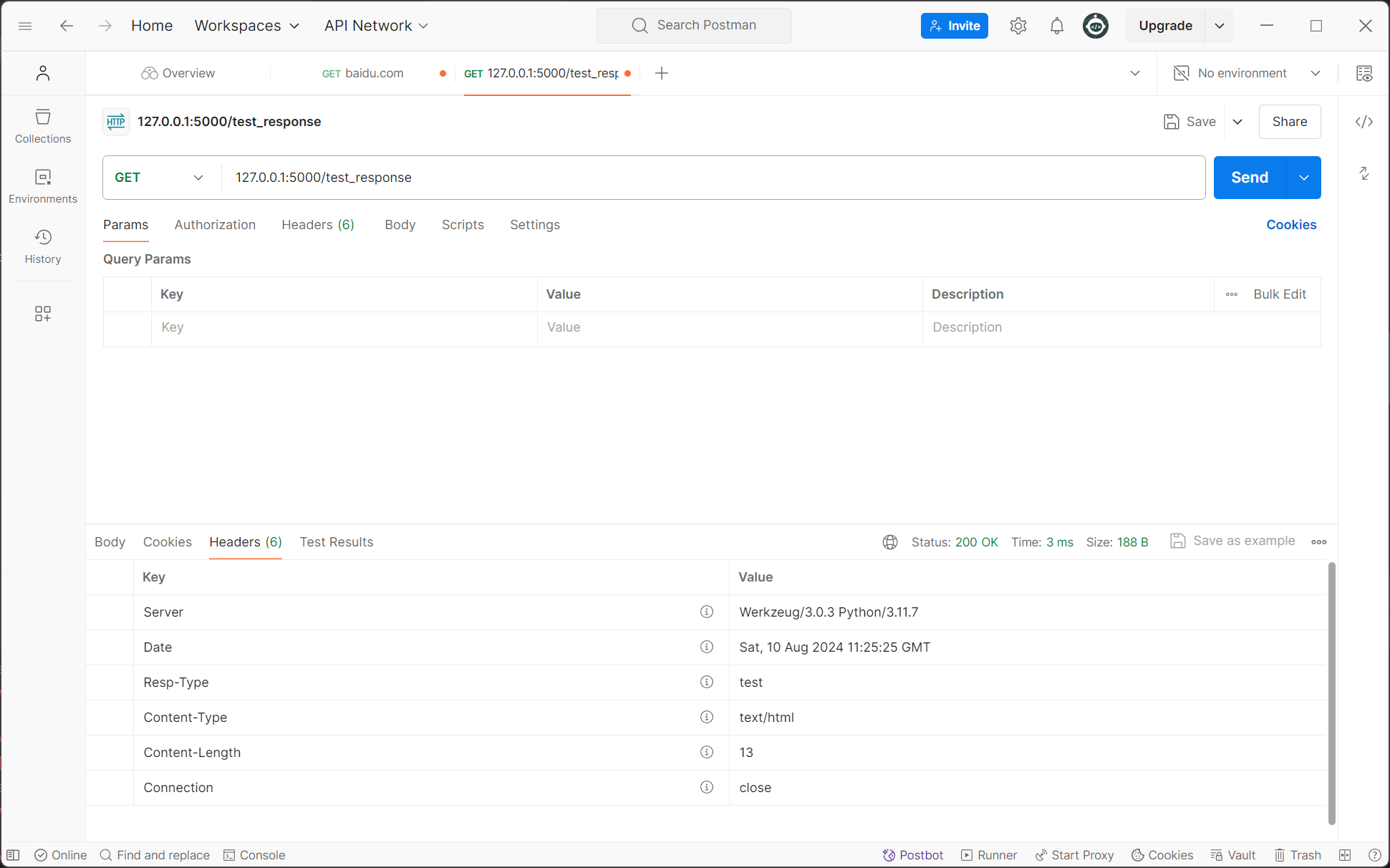Viewport: 1390px width, 868px height.
Task: Open the Save options arrow
Action: click(1237, 122)
